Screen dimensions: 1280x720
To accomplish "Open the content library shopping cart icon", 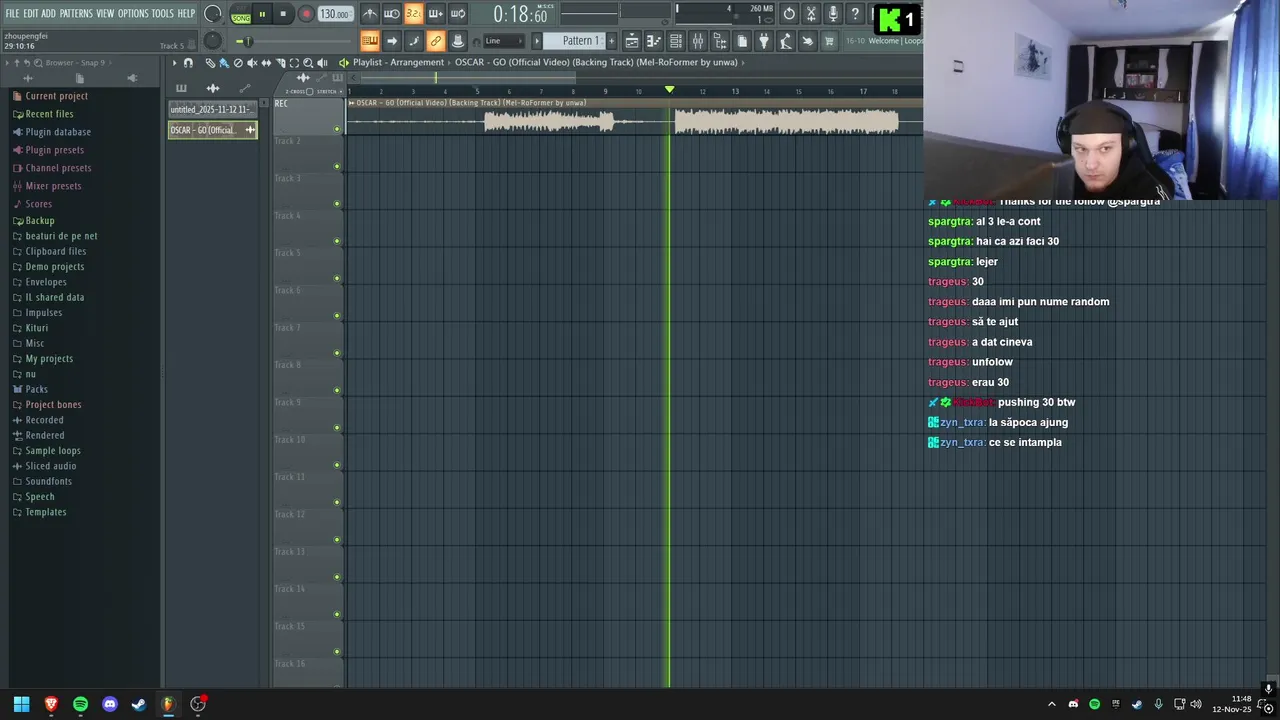I will 828,41.
